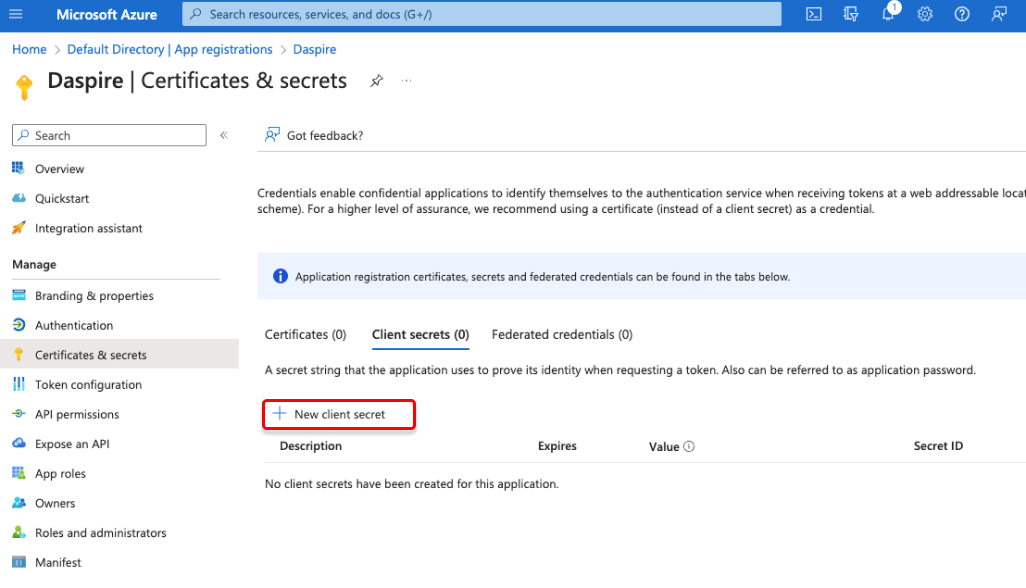
Task: Open Cloud Shell from the top bar
Action: tap(813, 14)
